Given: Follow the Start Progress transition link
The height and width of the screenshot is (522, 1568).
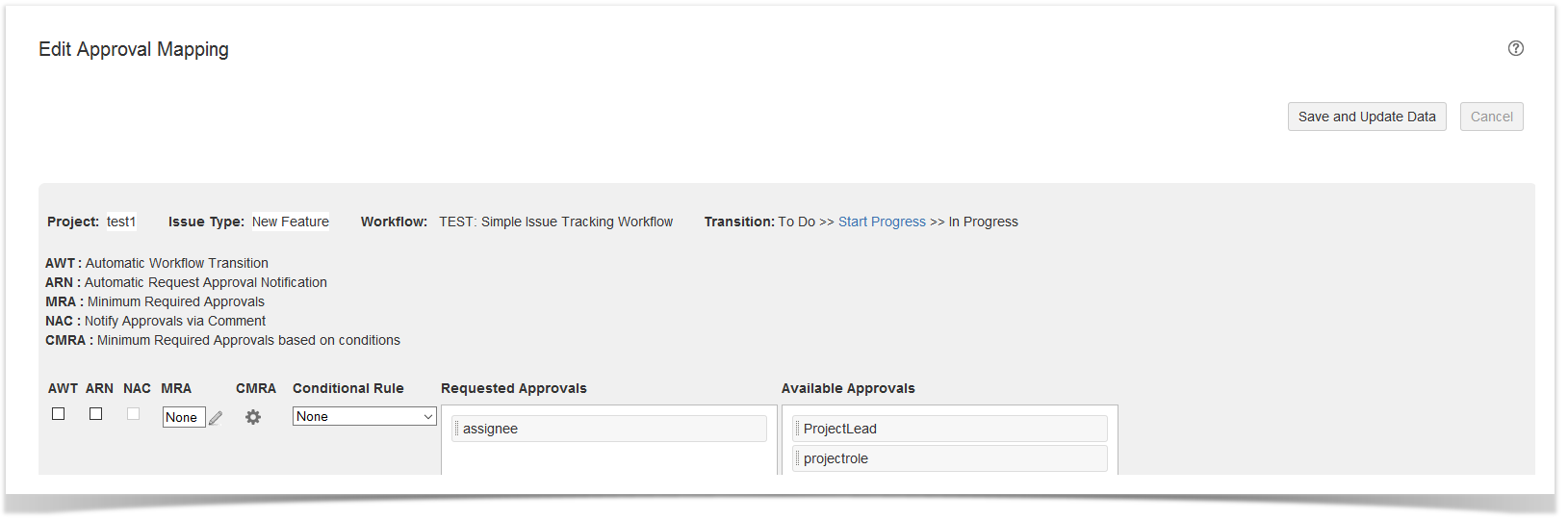Looking at the screenshot, I should 882,222.
